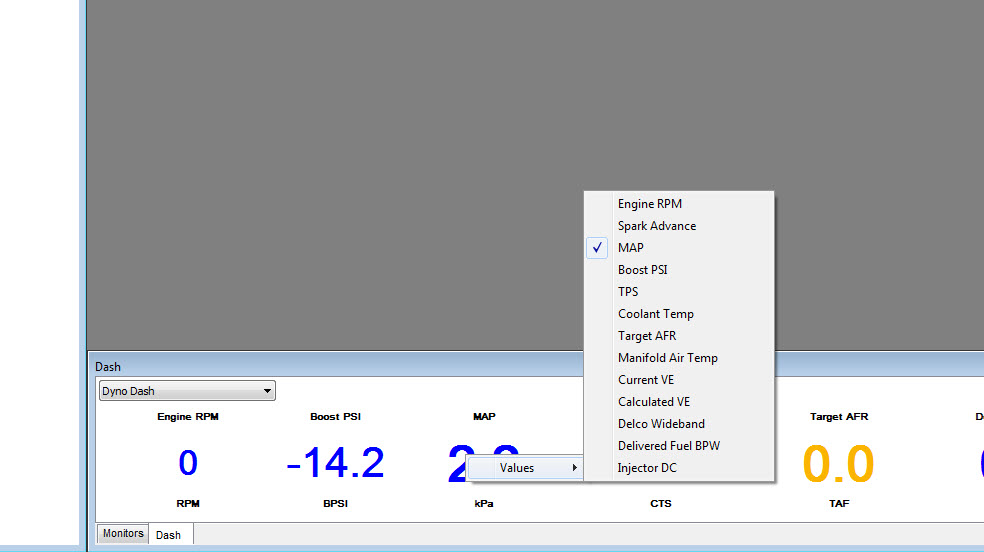Choose Calculated VE menu option
Screen dimensions: 984x552
[x=678, y=401]
